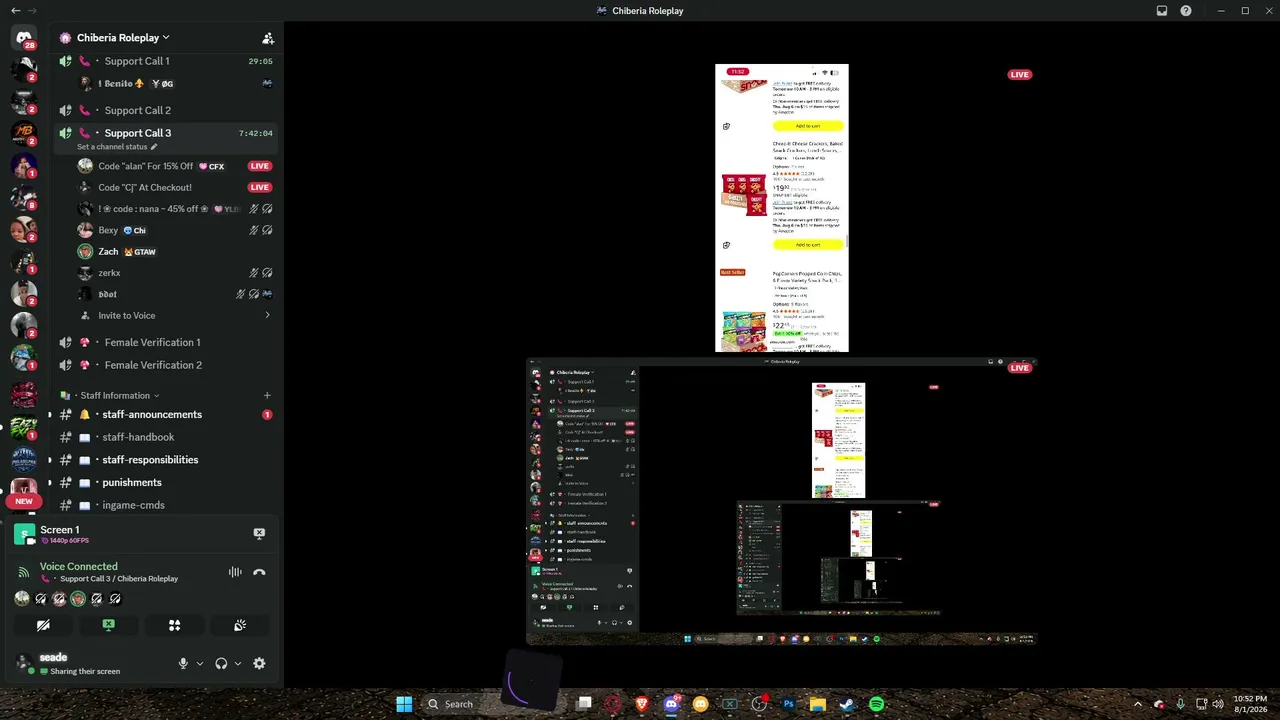Open Discord User Settings gear
The image size is (1280, 720).
pyautogui.click(x=259, y=663)
